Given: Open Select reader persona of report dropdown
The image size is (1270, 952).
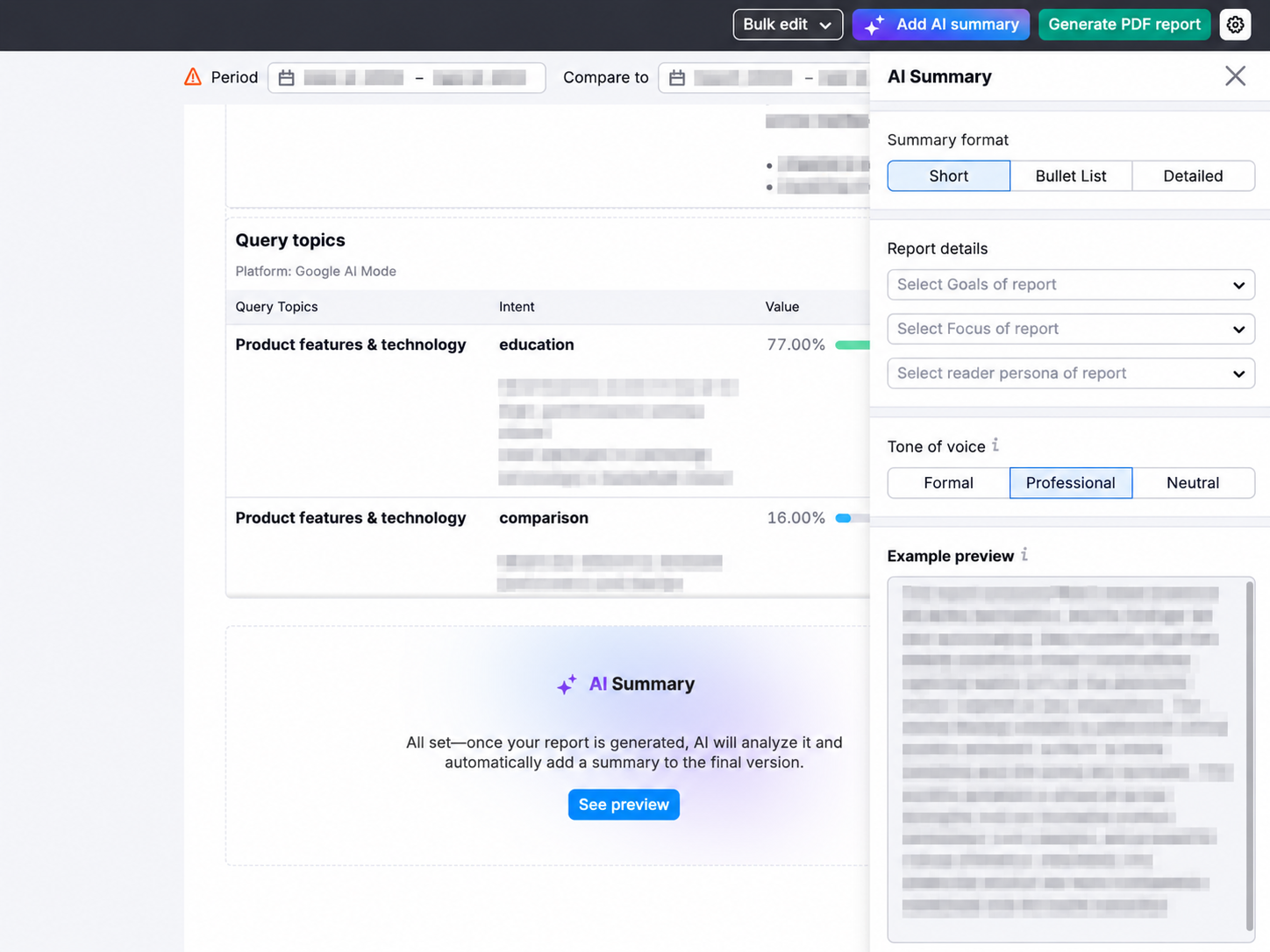Looking at the screenshot, I should click(1071, 373).
